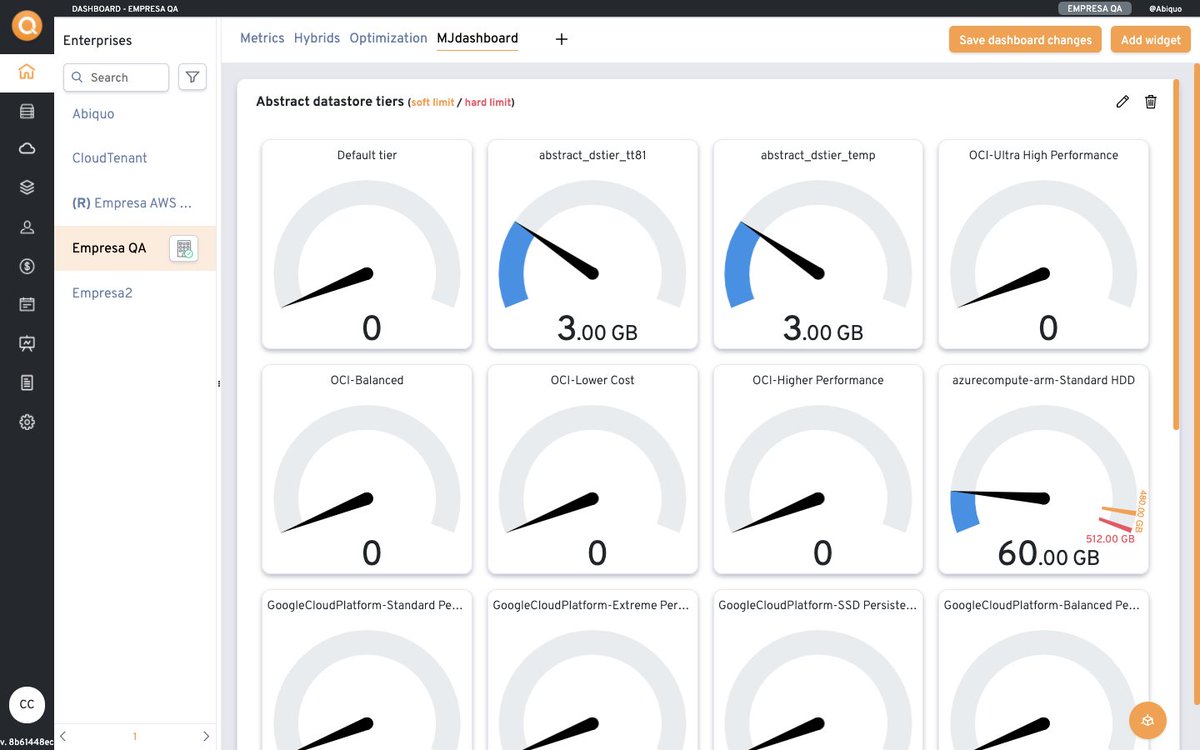Click the 512.00 GB hard limit label
This screenshot has width=1200, height=750.
(x=1110, y=539)
